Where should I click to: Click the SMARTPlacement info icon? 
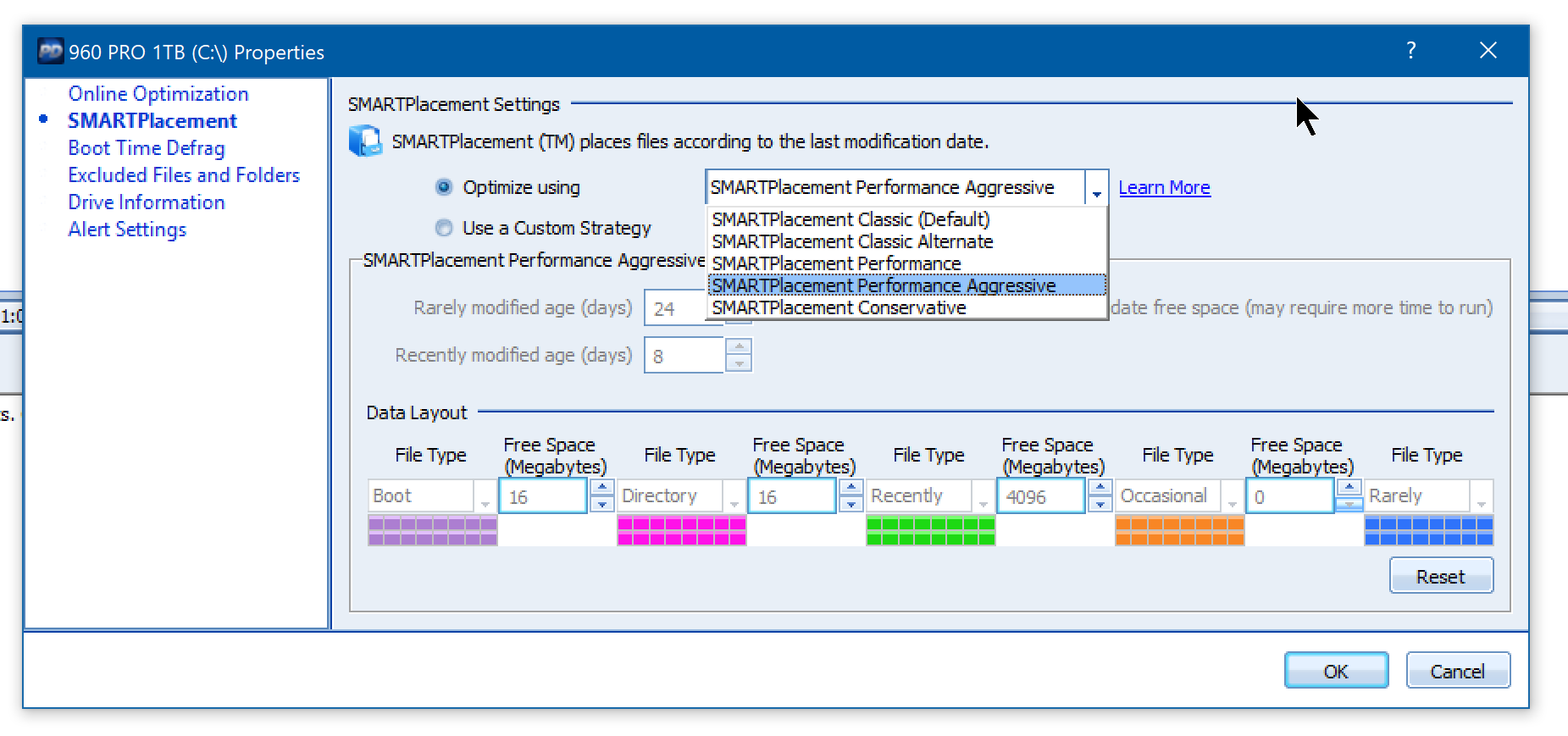tap(365, 141)
